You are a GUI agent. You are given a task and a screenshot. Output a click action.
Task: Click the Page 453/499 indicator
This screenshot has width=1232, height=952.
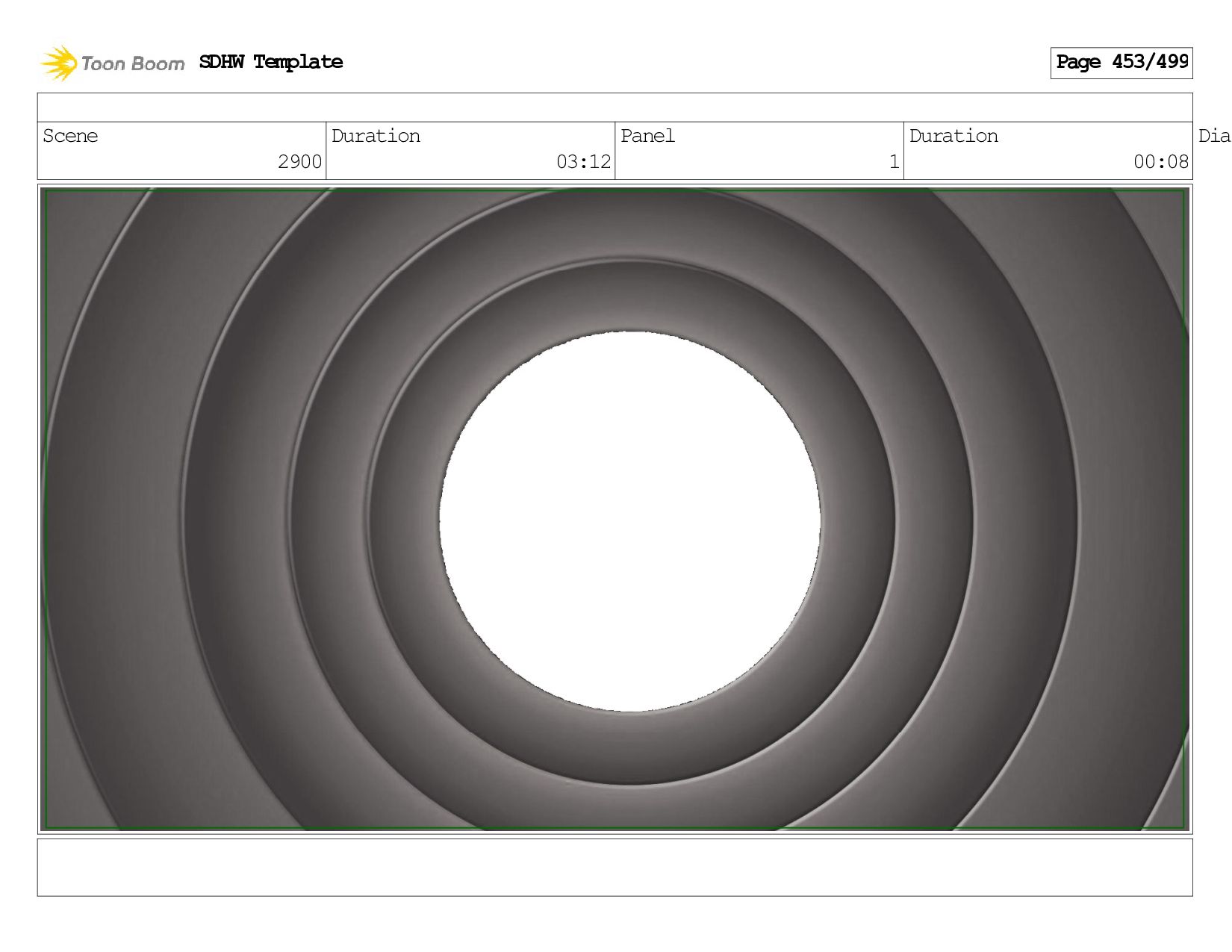coord(1121,63)
